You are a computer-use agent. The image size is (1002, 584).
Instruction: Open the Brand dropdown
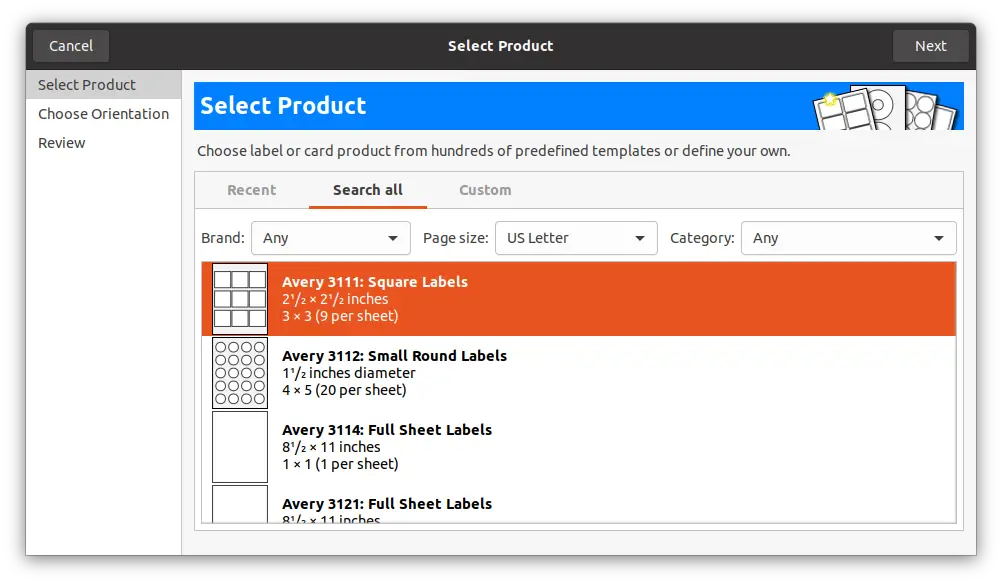(x=331, y=238)
